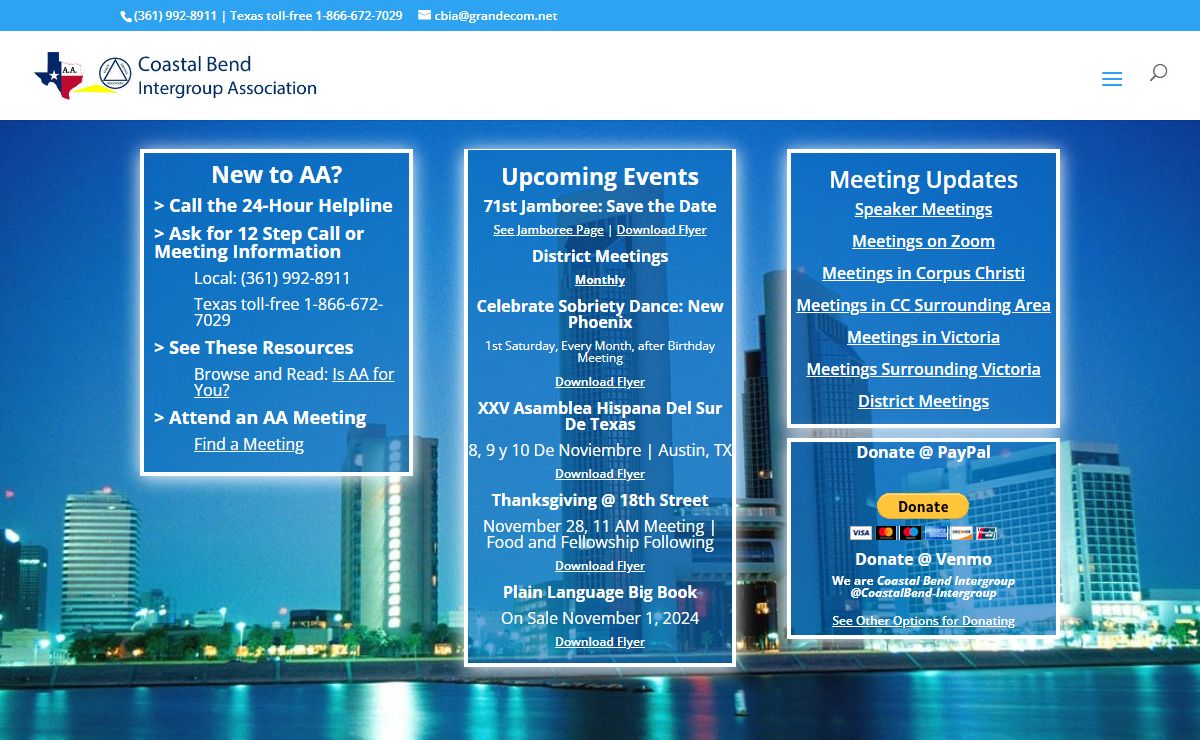Click the credit card logos under Donate

[923, 532]
